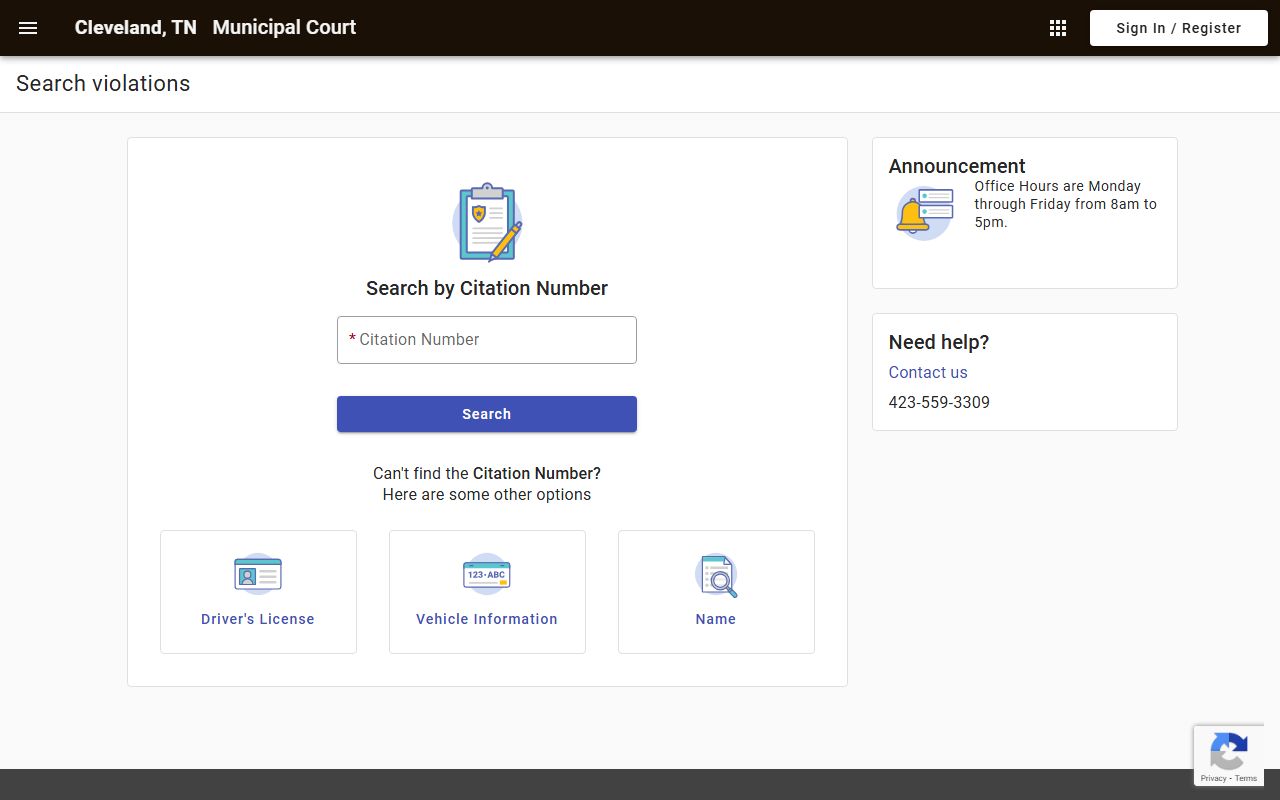Screen dimensions: 1280x800
Task: Choose the Vehicle Information text label
Action: [487, 619]
